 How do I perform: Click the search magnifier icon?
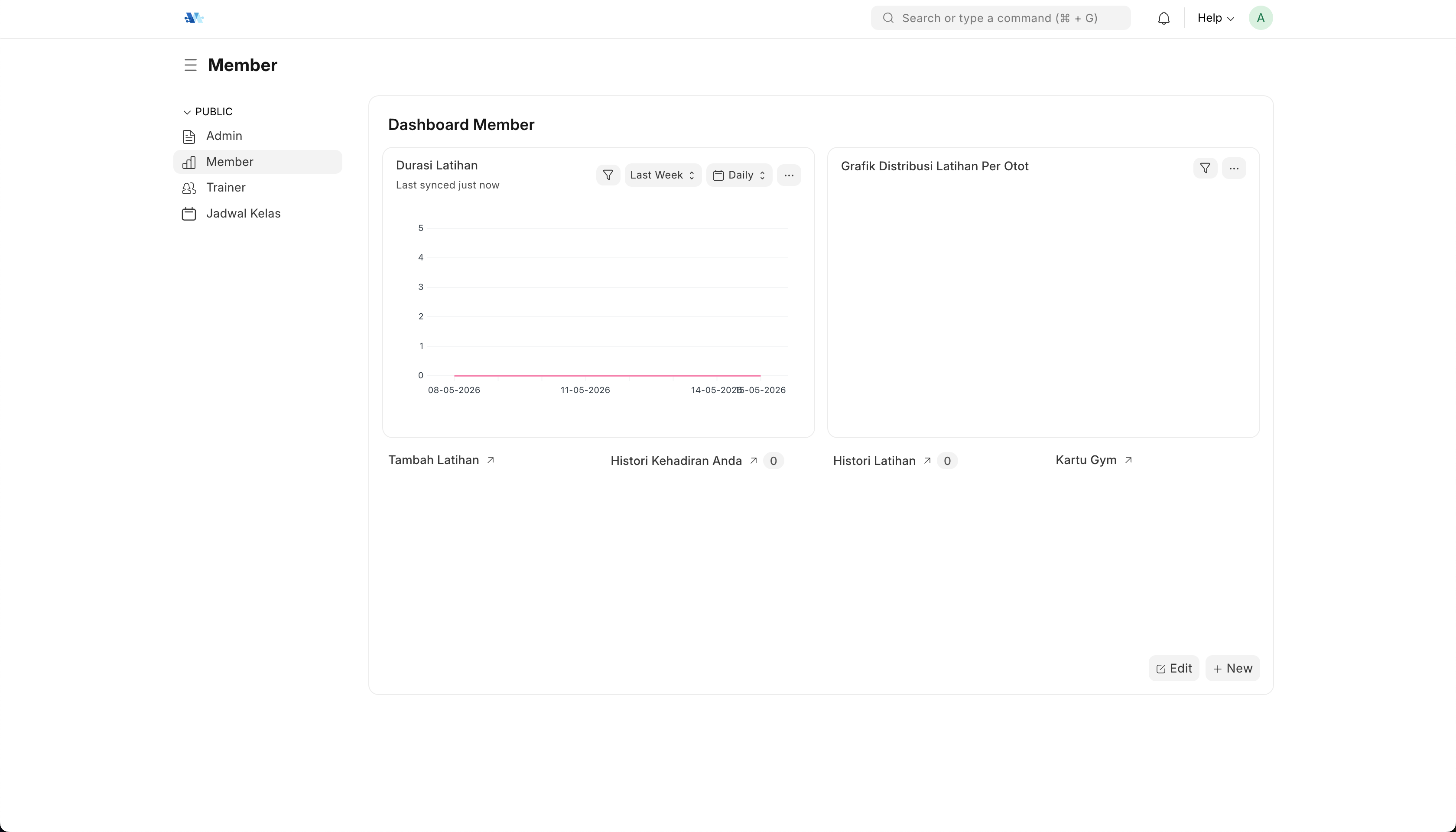[x=888, y=18]
